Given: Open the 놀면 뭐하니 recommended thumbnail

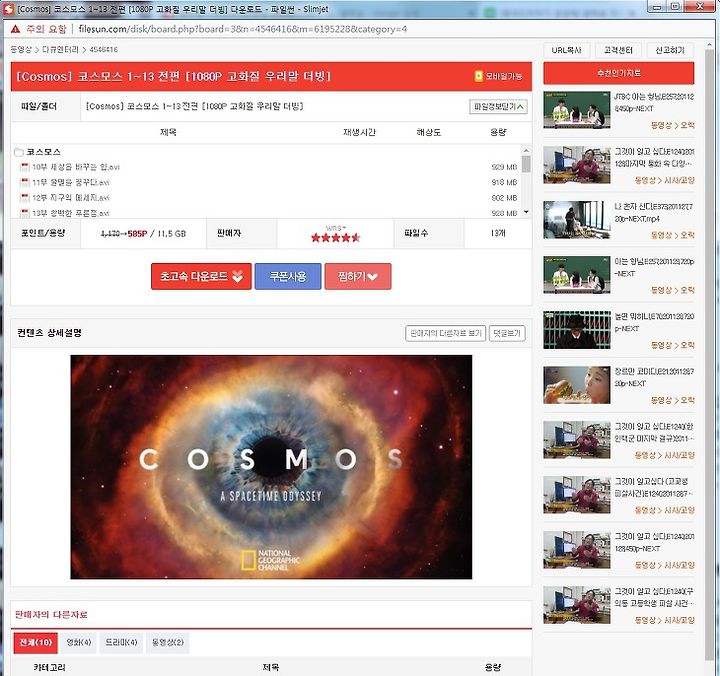Looking at the screenshot, I should pos(577,330).
